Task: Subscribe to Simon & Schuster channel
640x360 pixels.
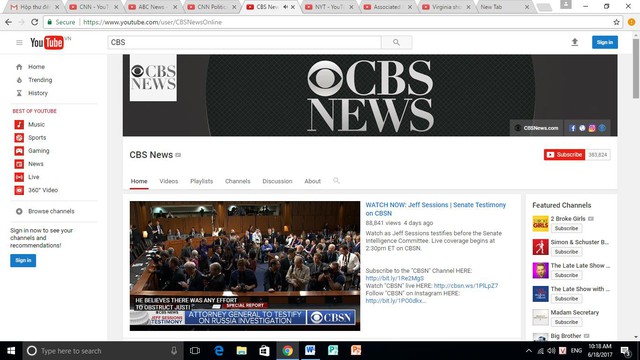Action: [566, 252]
